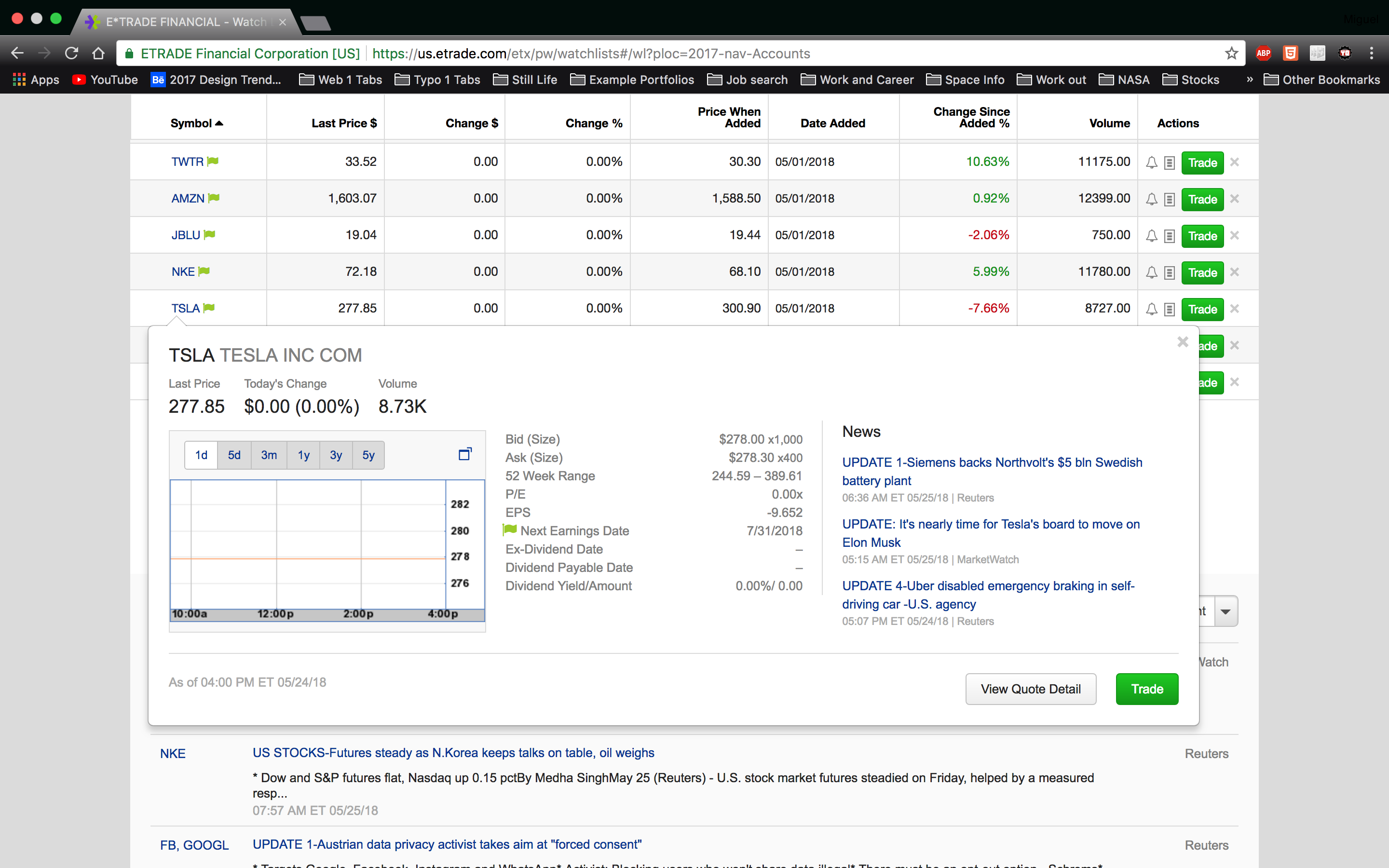Set an alert bell for NKE row

[1151, 273]
